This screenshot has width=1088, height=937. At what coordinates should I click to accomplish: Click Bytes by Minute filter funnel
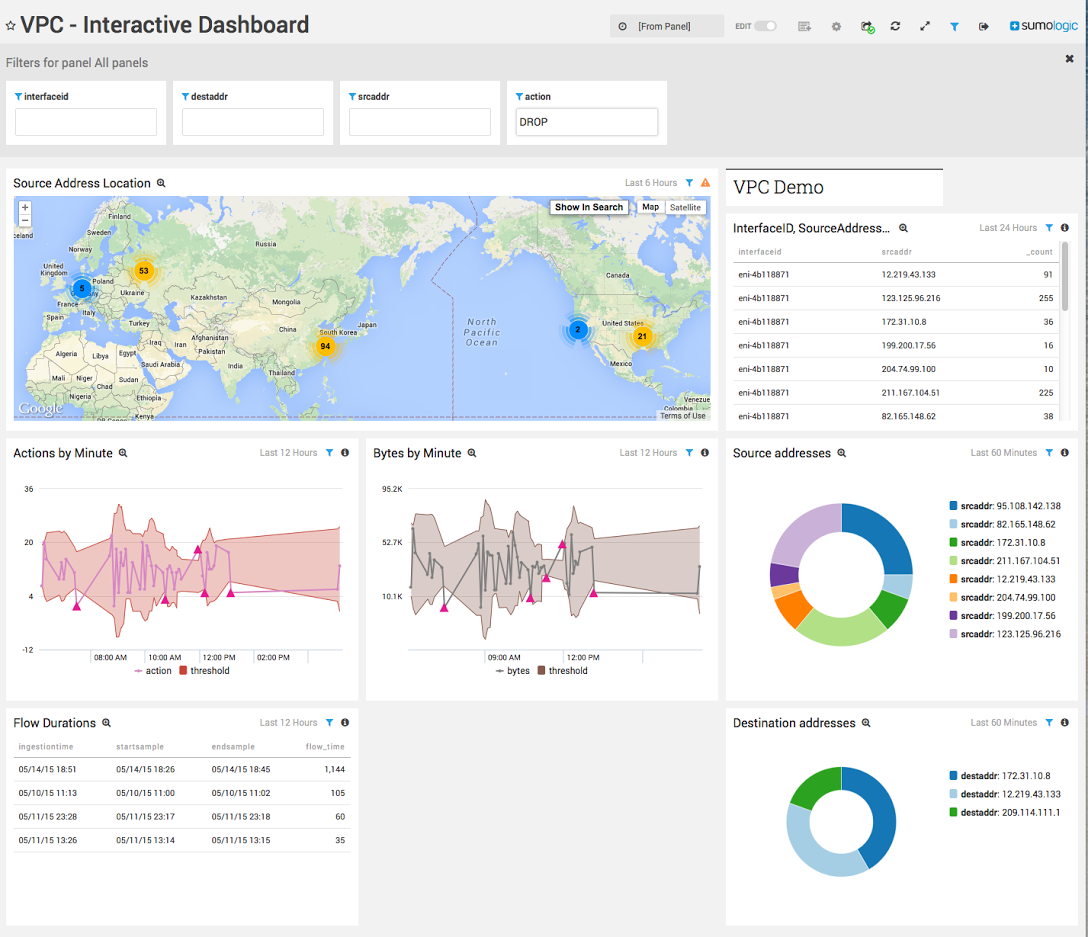tap(689, 453)
